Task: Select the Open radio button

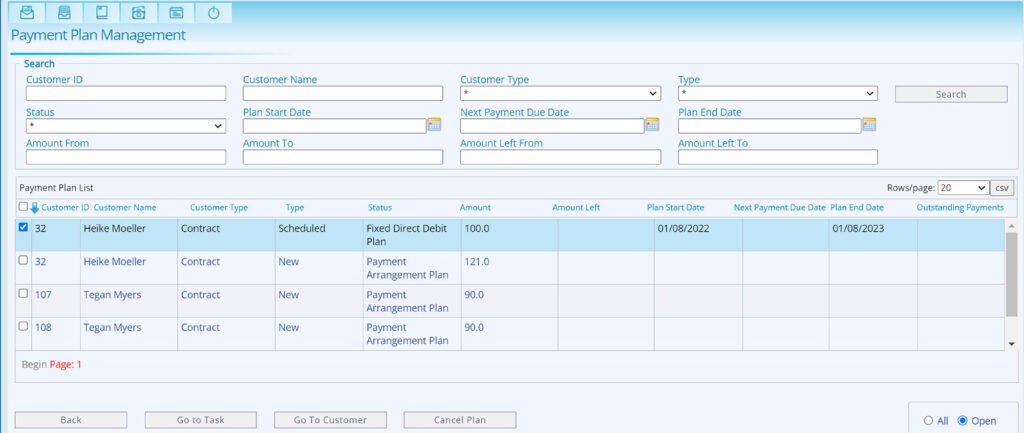Action: (x=961, y=421)
